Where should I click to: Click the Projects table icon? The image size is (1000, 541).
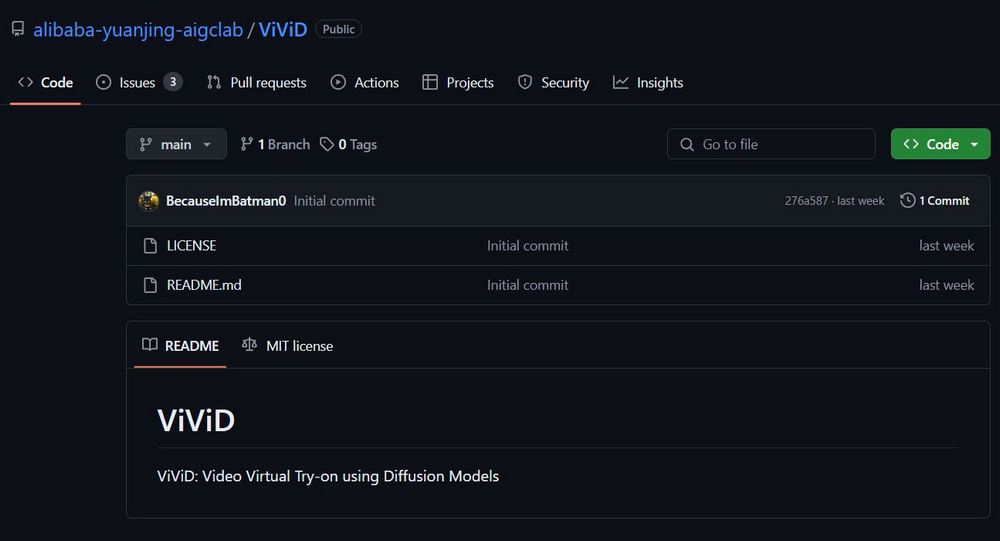430,82
